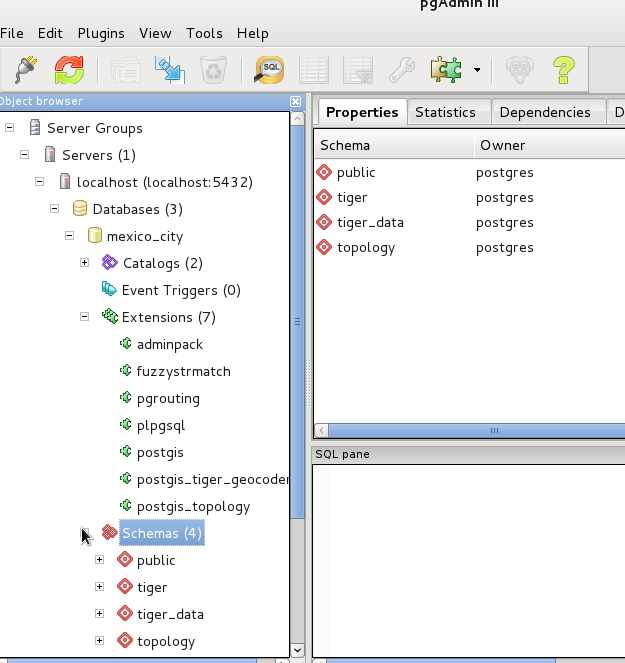This screenshot has height=663, width=625.
Task: Open the Plugins menu
Action: pyautogui.click(x=101, y=33)
